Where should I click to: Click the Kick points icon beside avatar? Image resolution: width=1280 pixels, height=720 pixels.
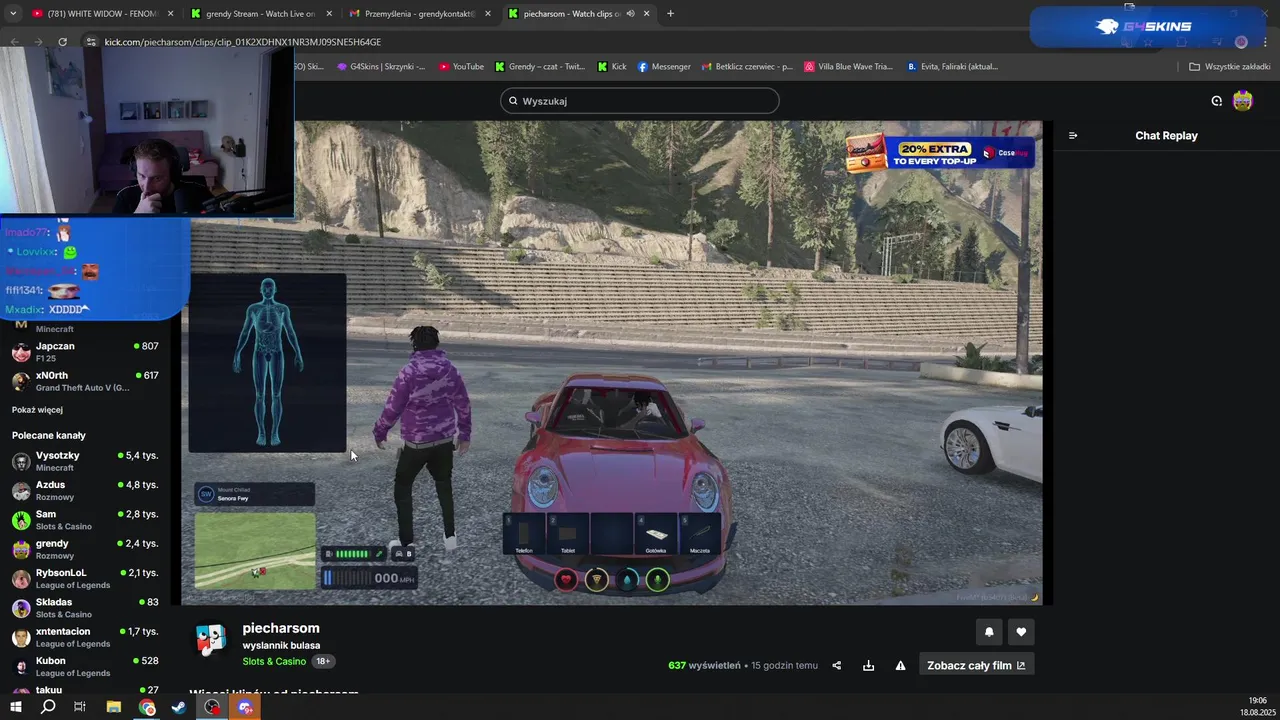1216,101
